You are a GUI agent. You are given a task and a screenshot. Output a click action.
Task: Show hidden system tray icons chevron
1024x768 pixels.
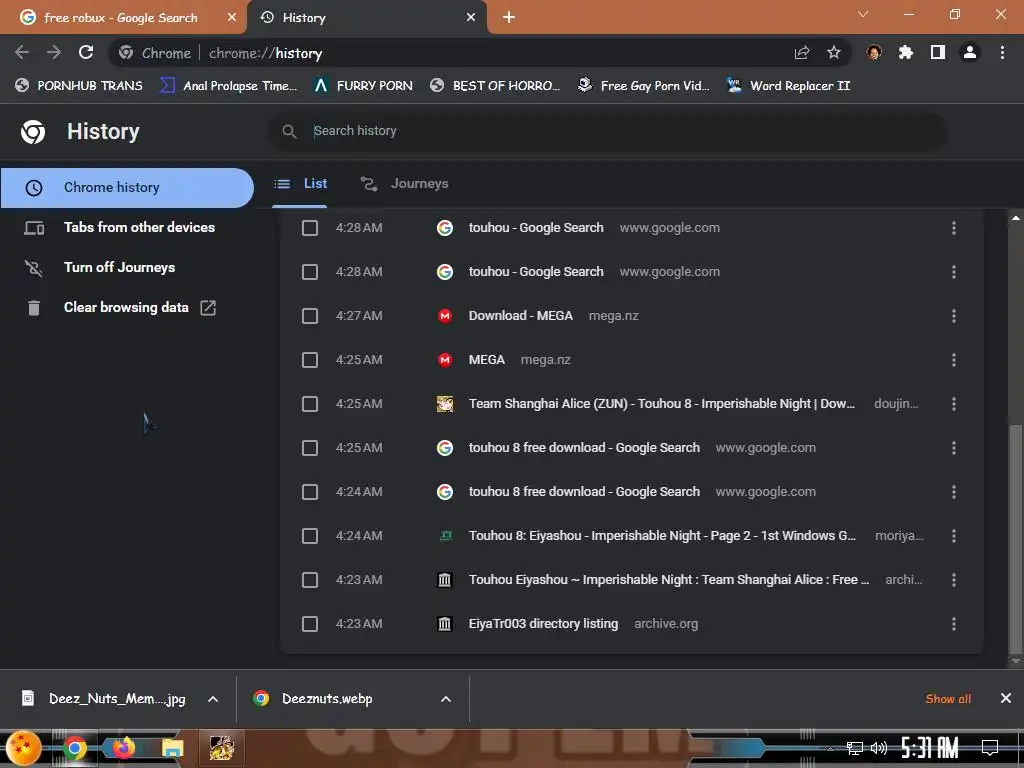pos(830,748)
